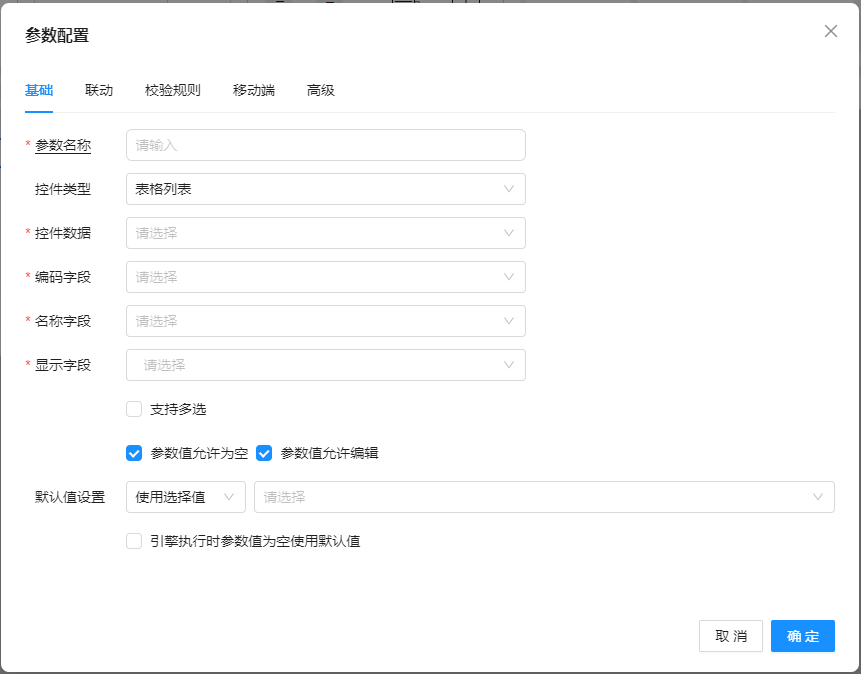
Task: Switch to the 联动 tab
Action: pyautogui.click(x=99, y=90)
